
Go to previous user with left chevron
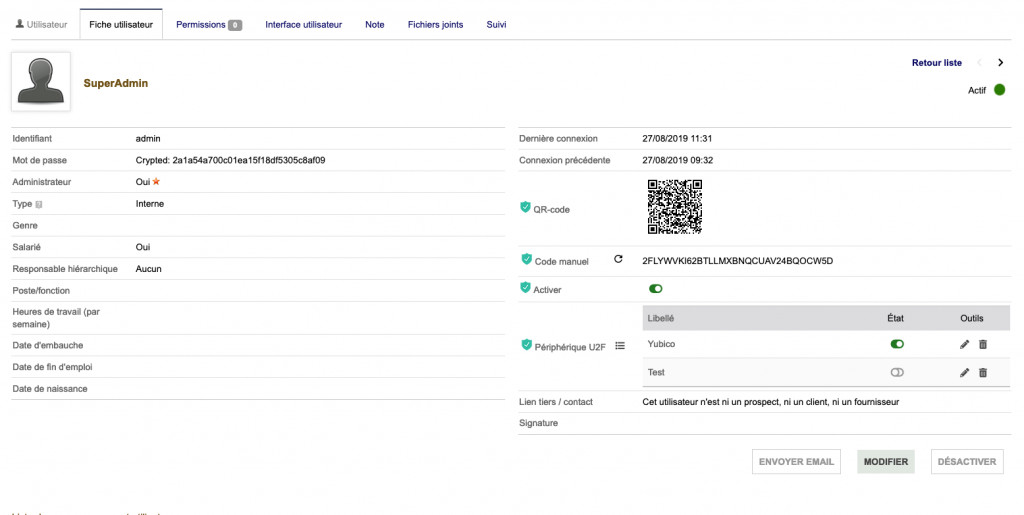point(979,62)
